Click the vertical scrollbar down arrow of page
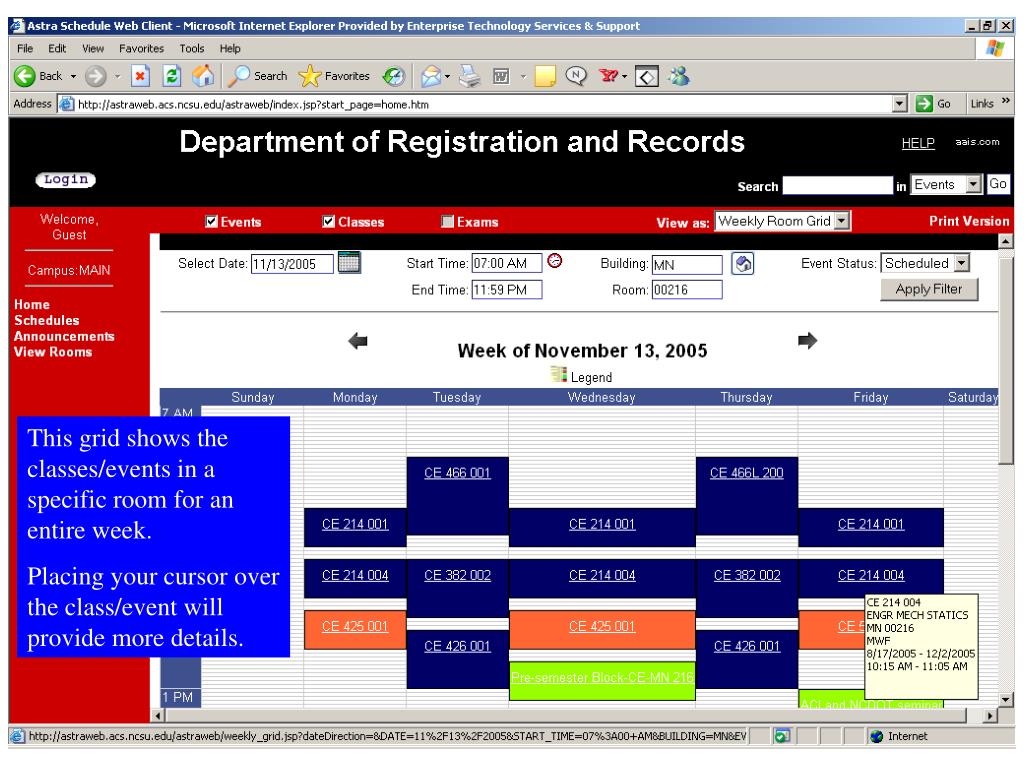This screenshot has width=1024, height=768. click(1006, 699)
